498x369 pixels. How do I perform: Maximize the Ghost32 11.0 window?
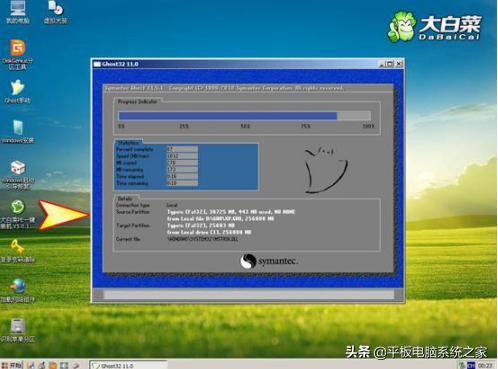pyautogui.click(x=390, y=64)
